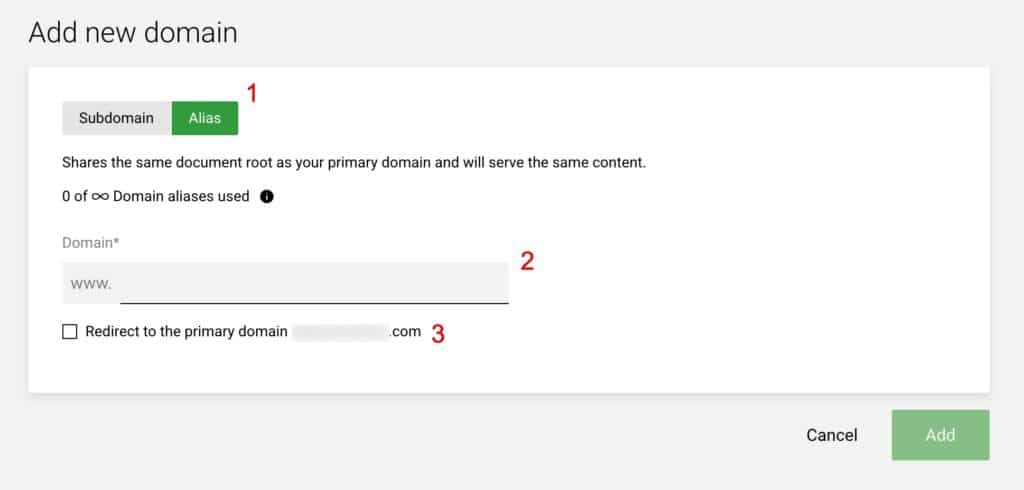This screenshot has height=490, width=1024.
Task: Click the green Add button
Action: click(x=940, y=435)
